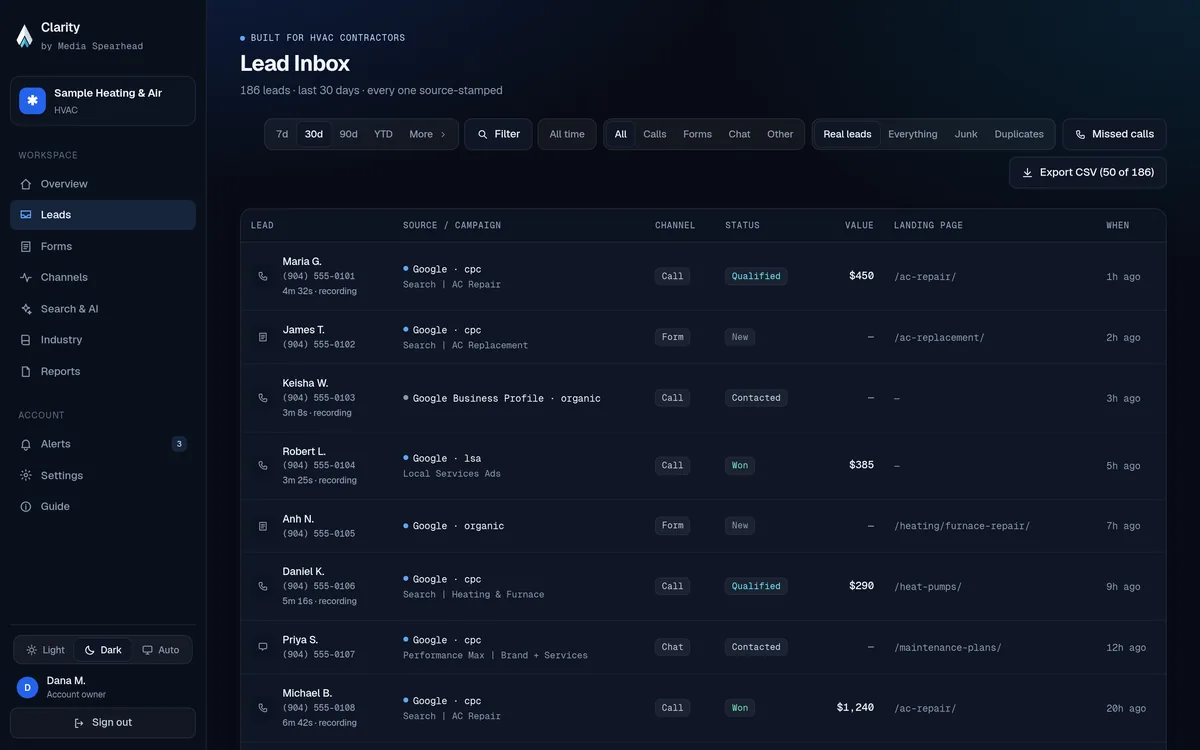This screenshot has width=1200, height=750.
Task: Show only Calls channel leads
Action: tap(655, 134)
